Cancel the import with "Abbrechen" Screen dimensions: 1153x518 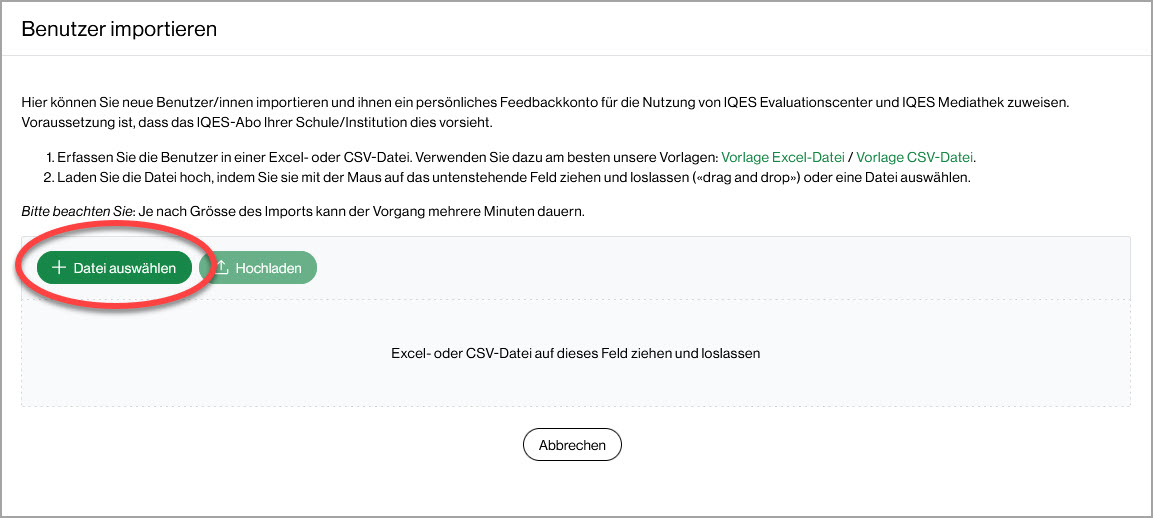click(572, 445)
